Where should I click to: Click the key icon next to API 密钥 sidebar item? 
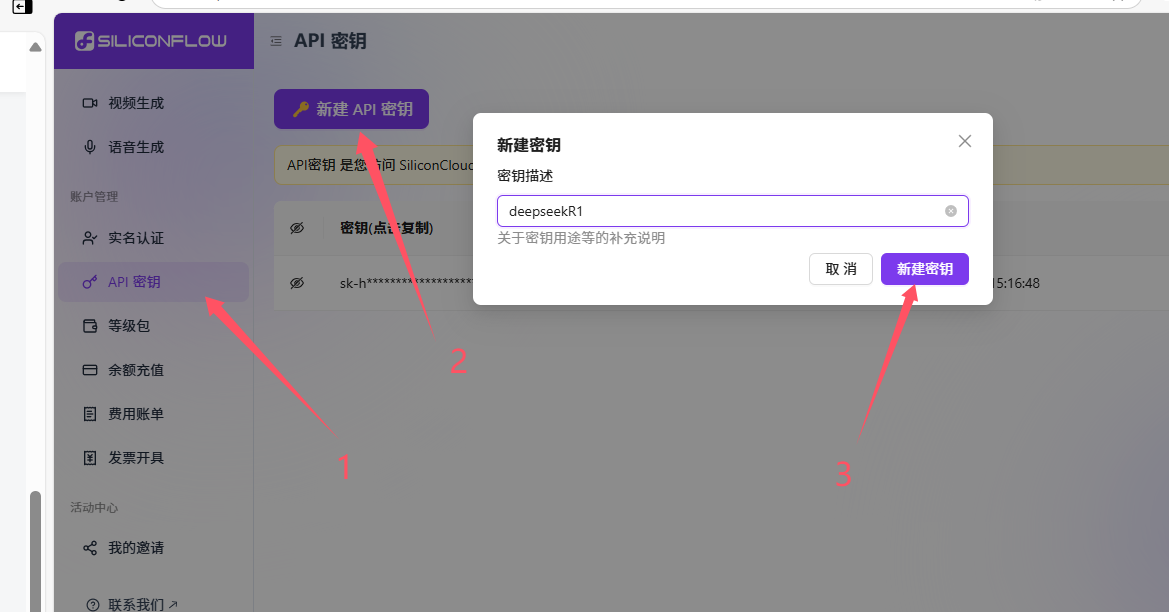(89, 282)
